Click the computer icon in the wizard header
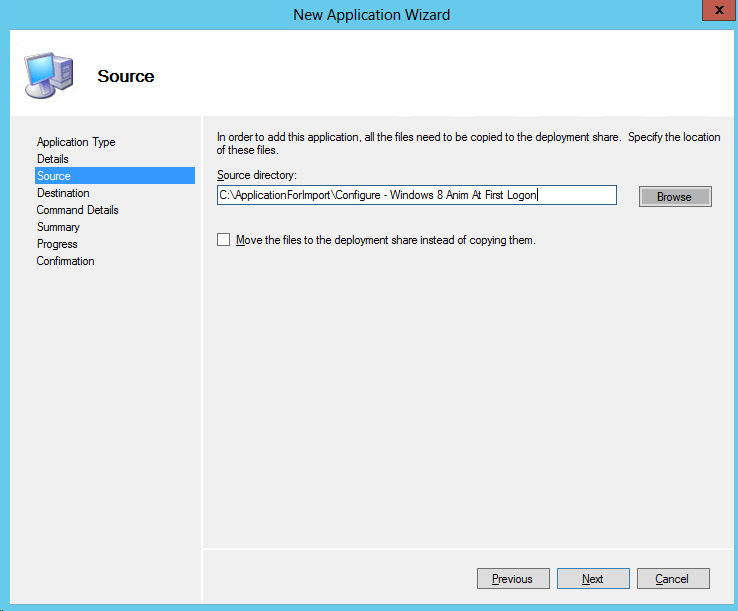This screenshot has height=611, width=738. [46, 75]
